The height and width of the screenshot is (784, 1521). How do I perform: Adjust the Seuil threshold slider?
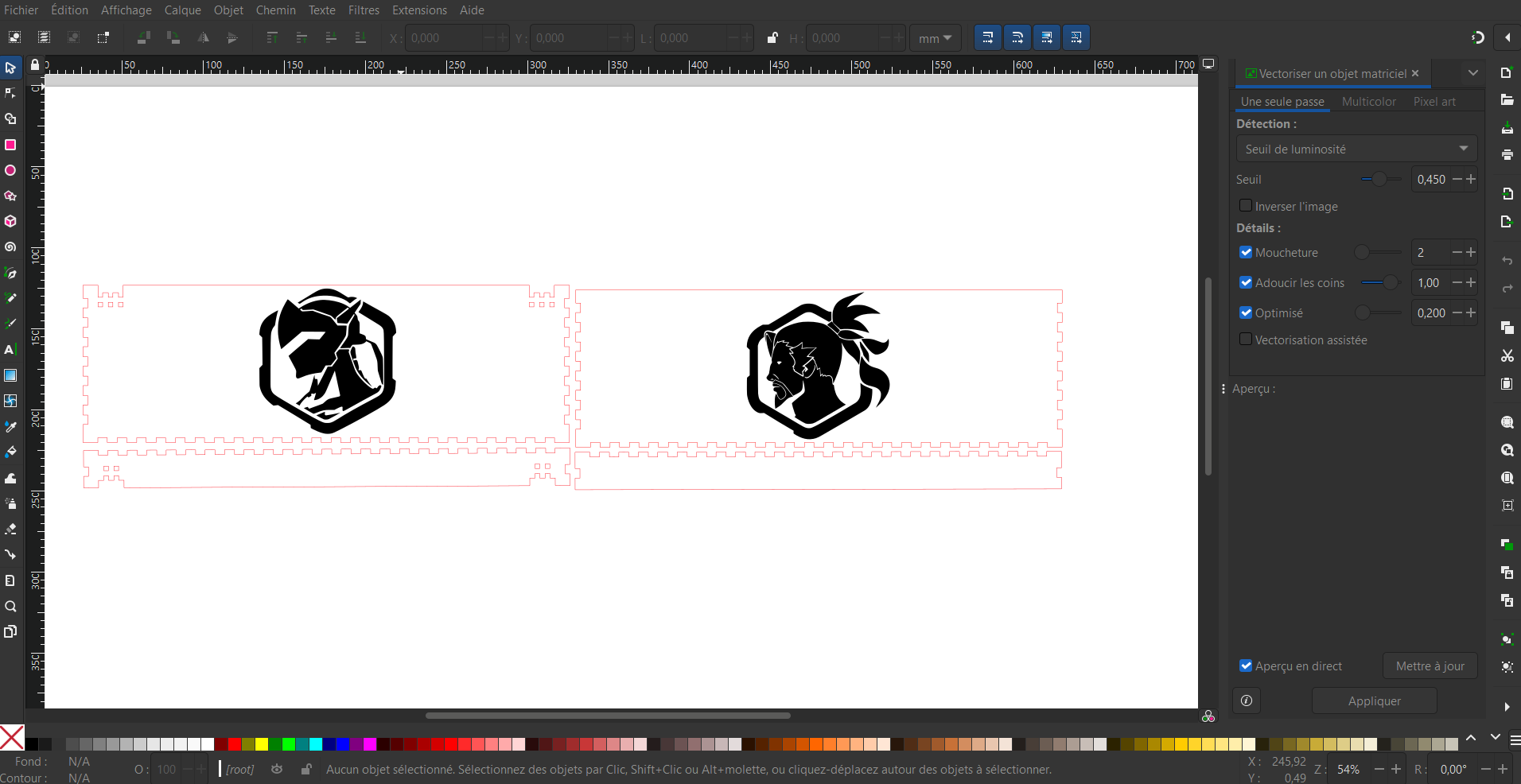pyautogui.click(x=1380, y=179)
